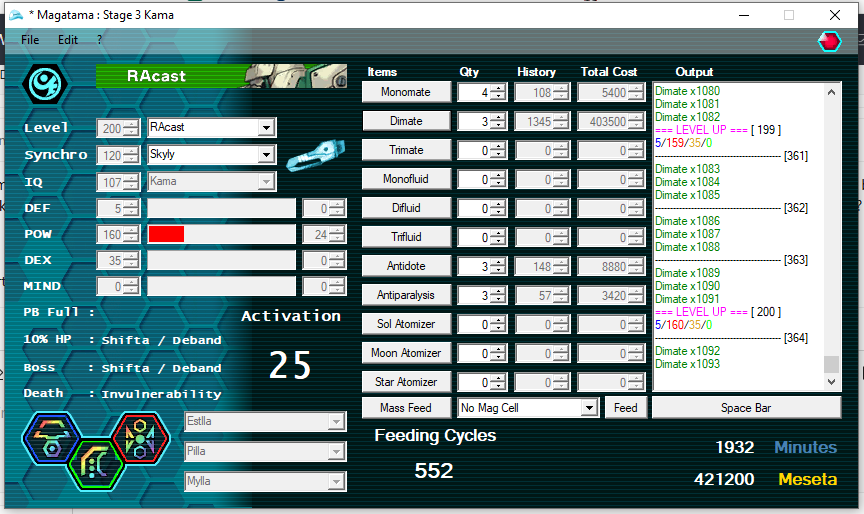The width and height of the screenshot is (864, 514).
Task: Click the Antidote quantity input field
Action: 473,267
